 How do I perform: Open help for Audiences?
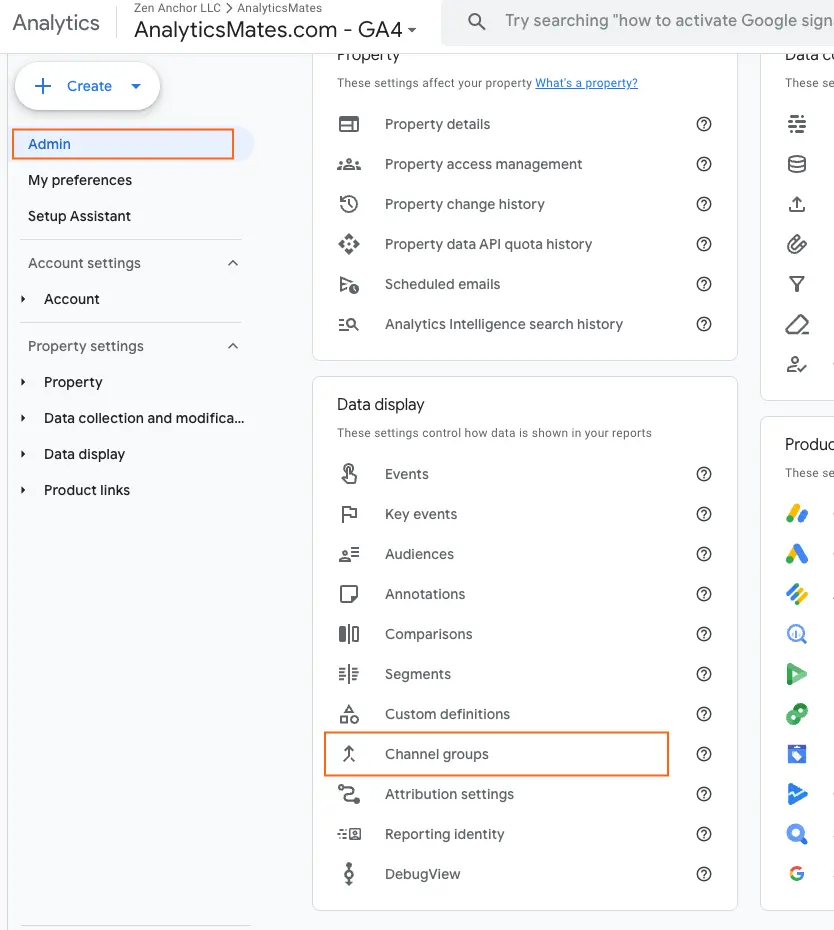(704, 554)
